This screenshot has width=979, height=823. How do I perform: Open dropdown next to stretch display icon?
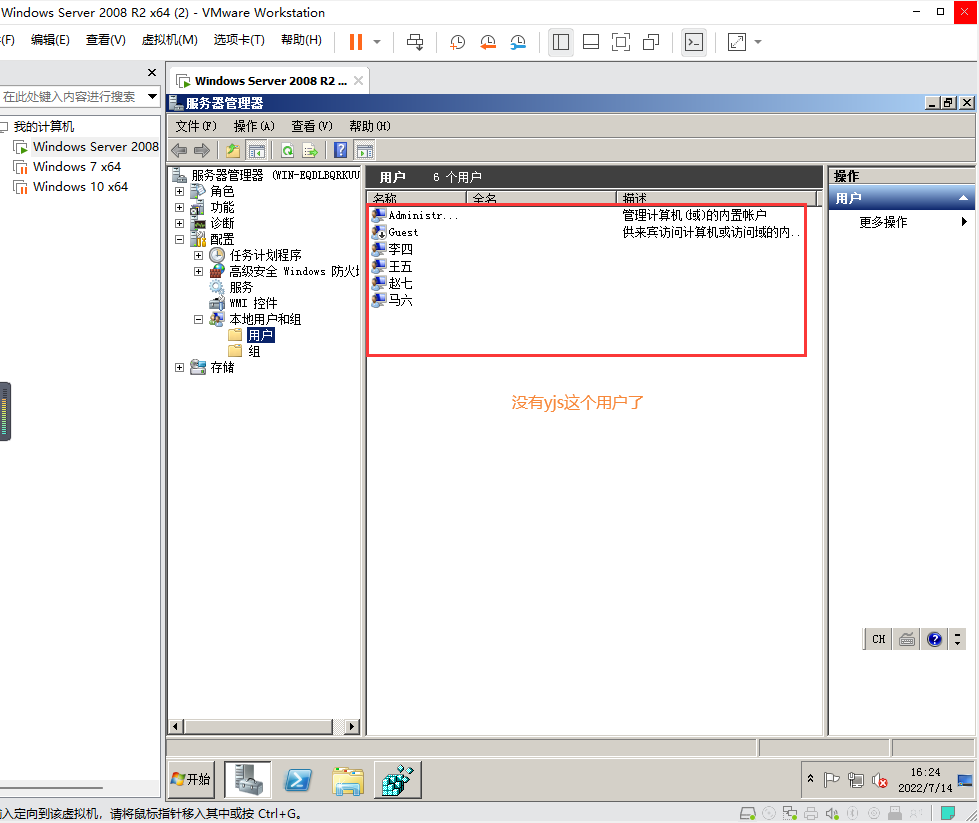pos(758,42)
